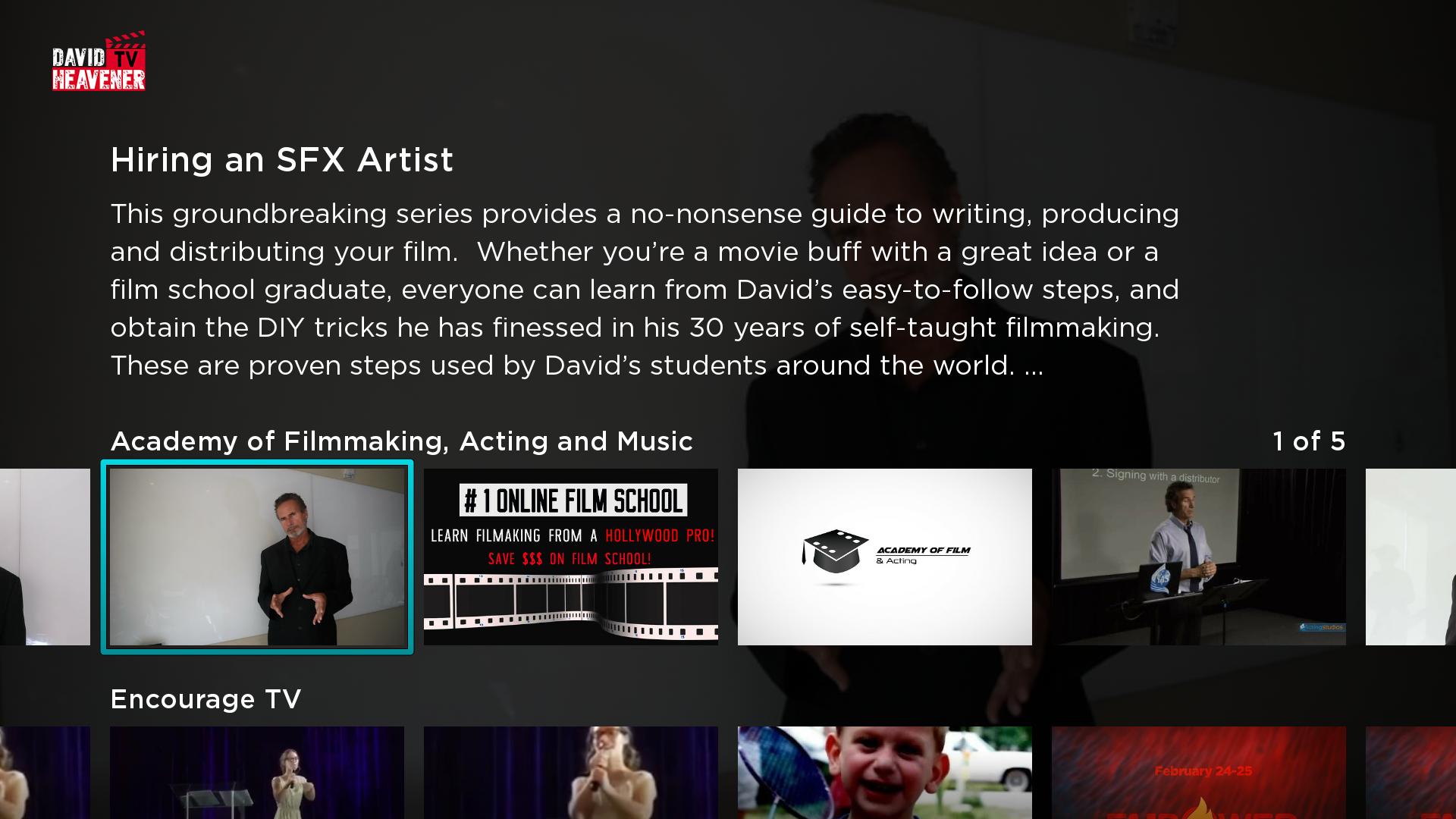Select the February 24-25 event thumbnail
This screenshot has width=1456, height=819.
(1199, 773)
